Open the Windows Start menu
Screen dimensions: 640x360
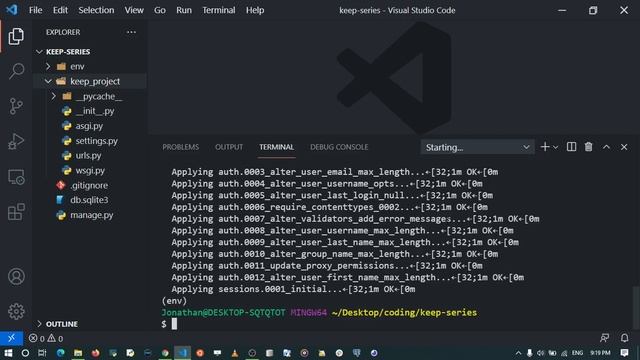(x=8, y=353)
